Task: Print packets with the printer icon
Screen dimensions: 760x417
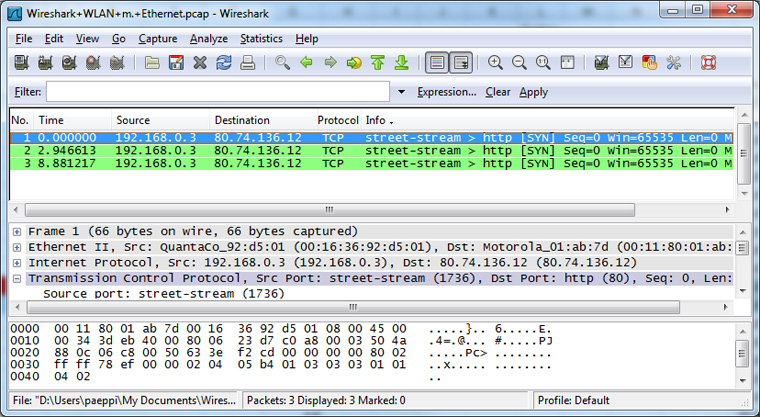Action: [x=248, y=63]
